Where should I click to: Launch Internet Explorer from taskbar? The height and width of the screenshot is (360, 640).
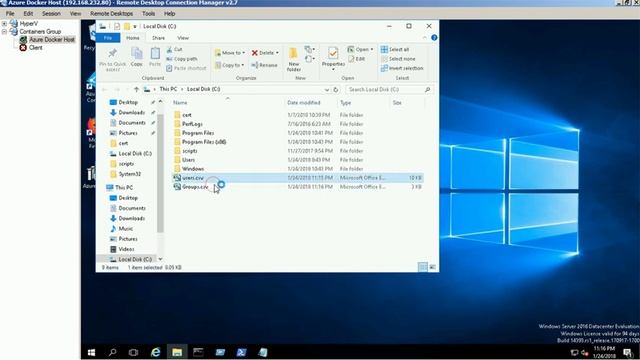tap(156, 352)
